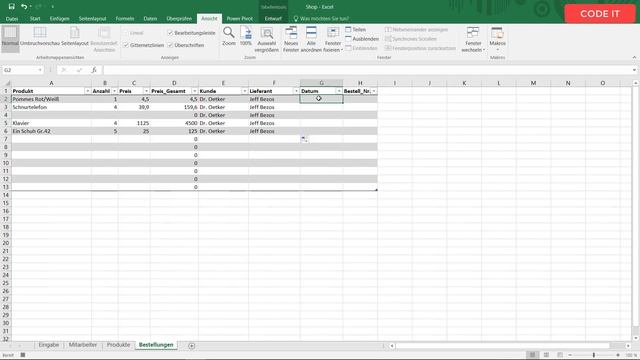640x360 pixels.
Task: Select row header 14
Action: 6,195
